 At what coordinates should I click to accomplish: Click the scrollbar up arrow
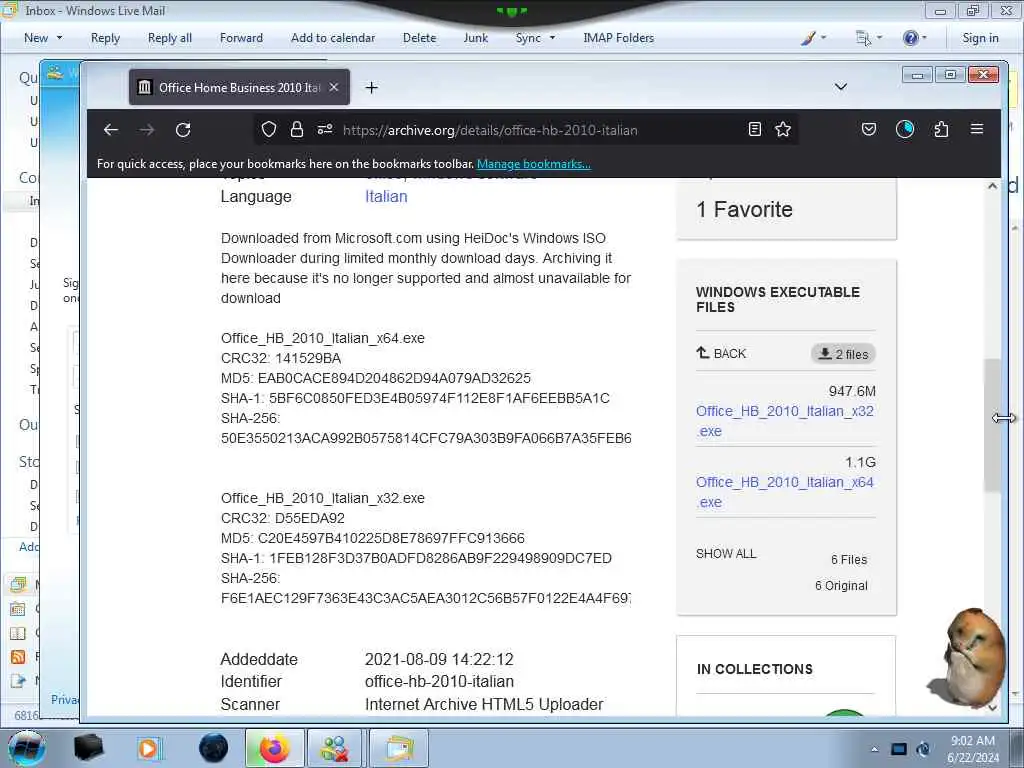point(992,186)
